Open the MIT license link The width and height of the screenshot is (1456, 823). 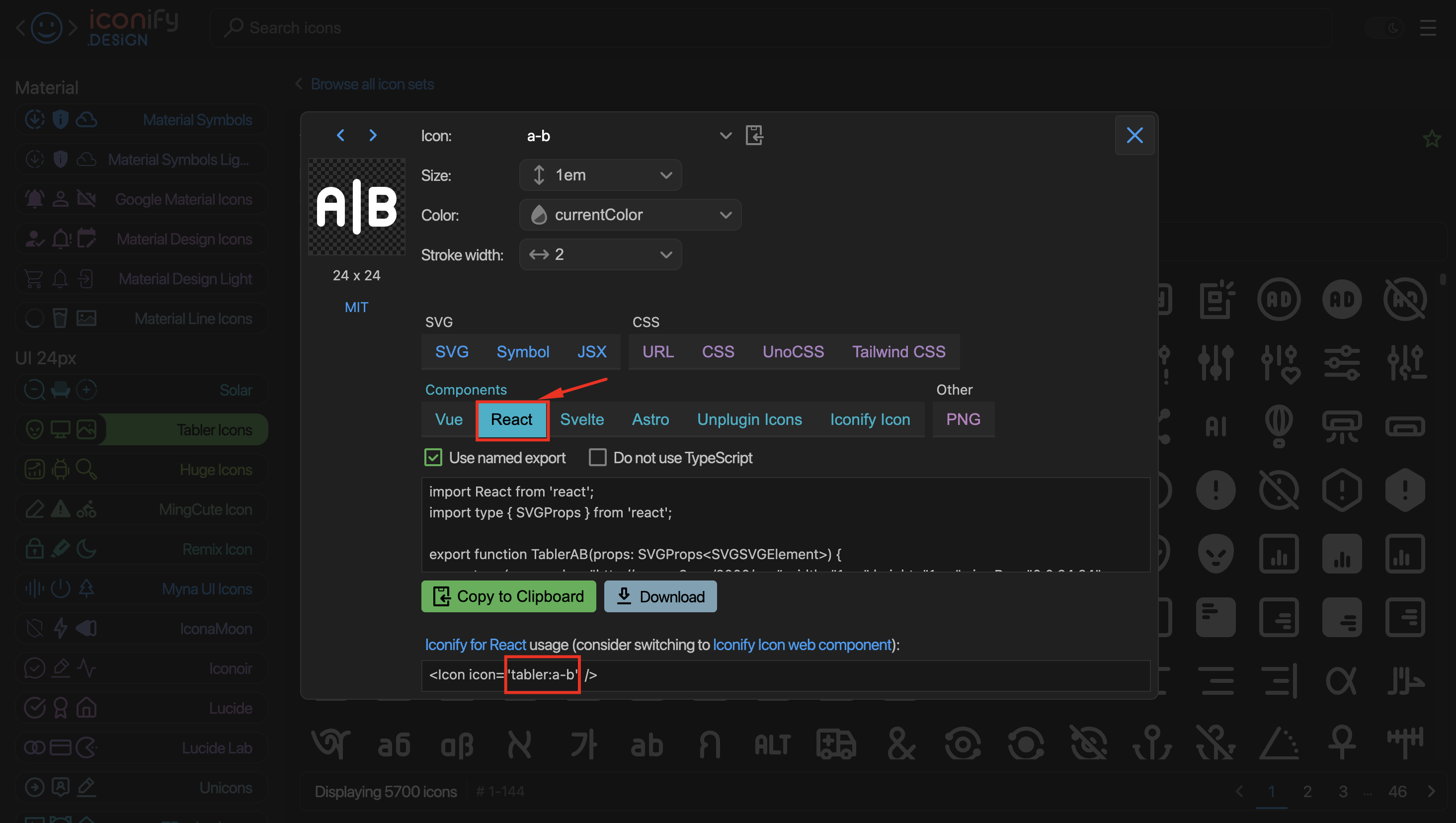pyautogui.click(x=356, y=308)
